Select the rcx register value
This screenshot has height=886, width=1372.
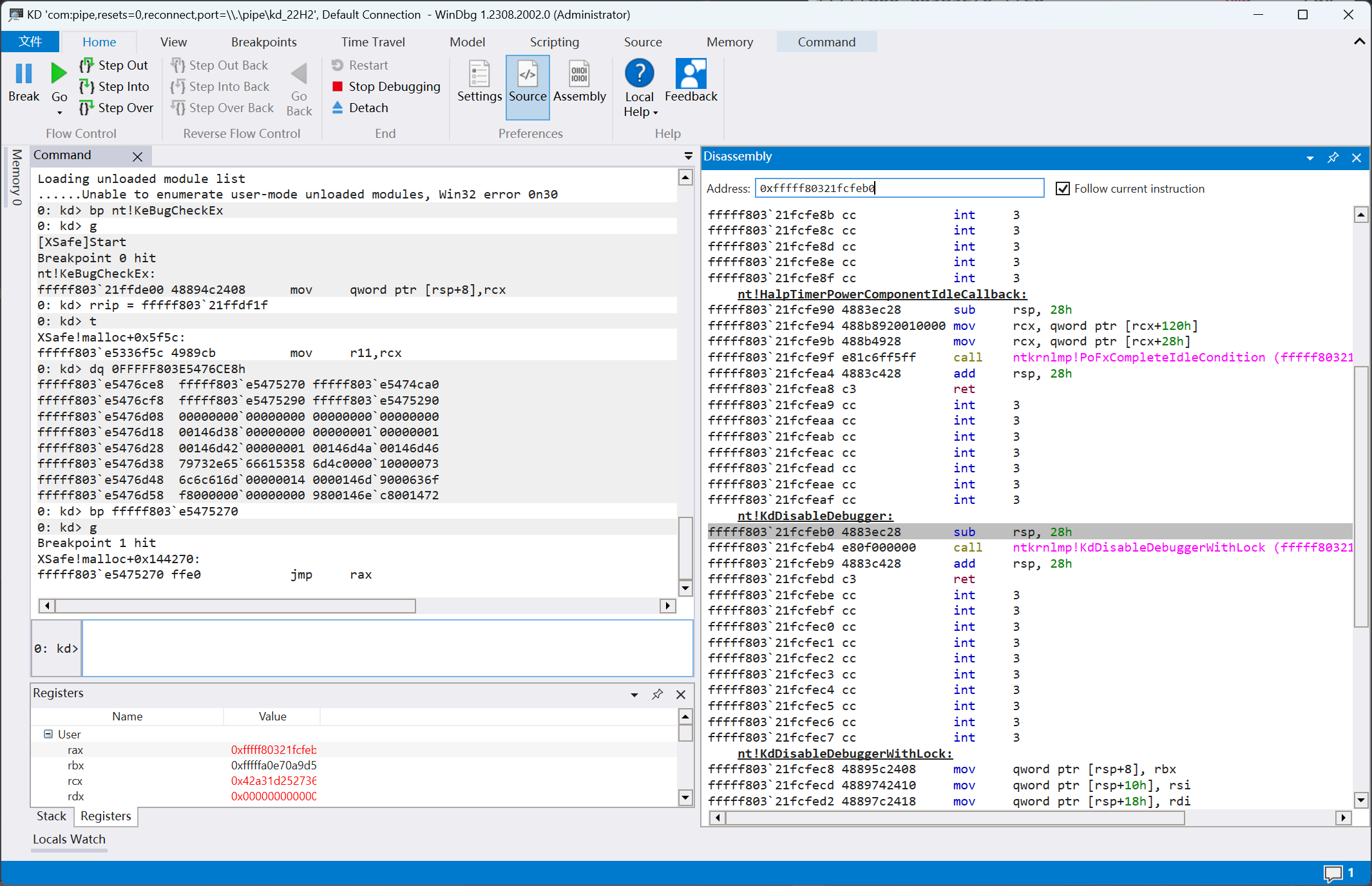point(274,781)
